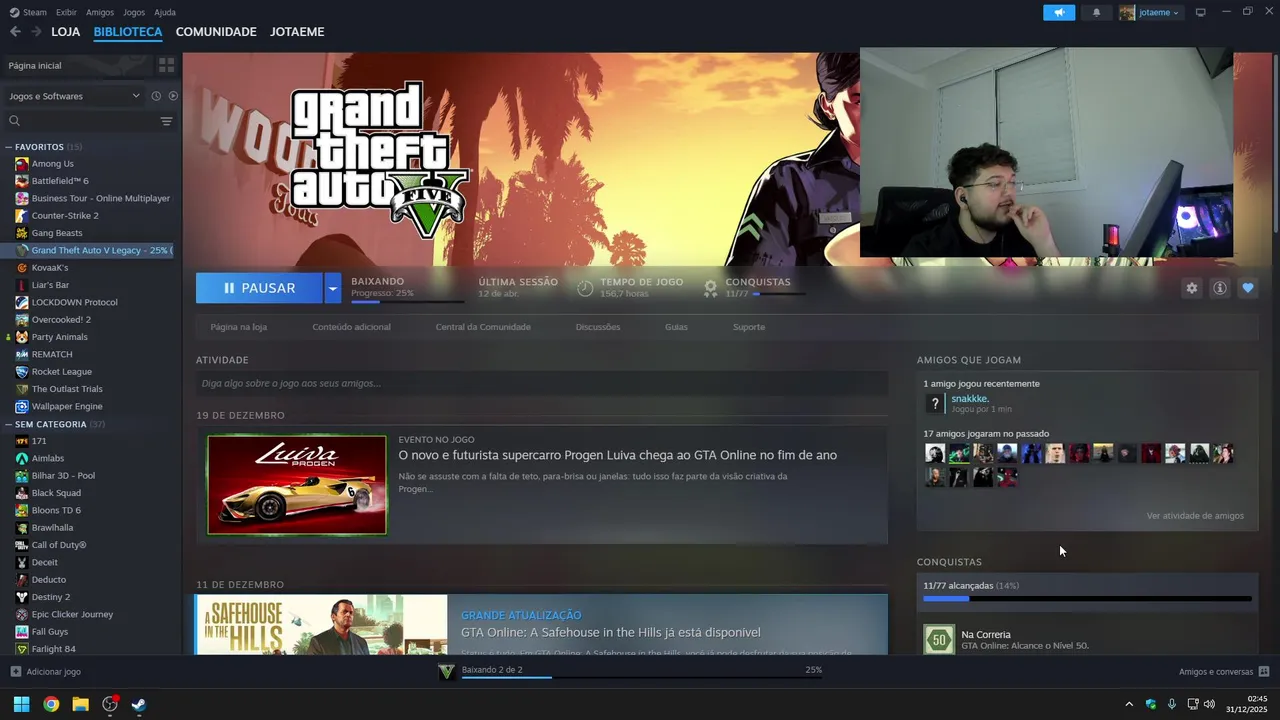1280x720 pixels.
Task: Open Windows Start menu
Action: [21, 704]
